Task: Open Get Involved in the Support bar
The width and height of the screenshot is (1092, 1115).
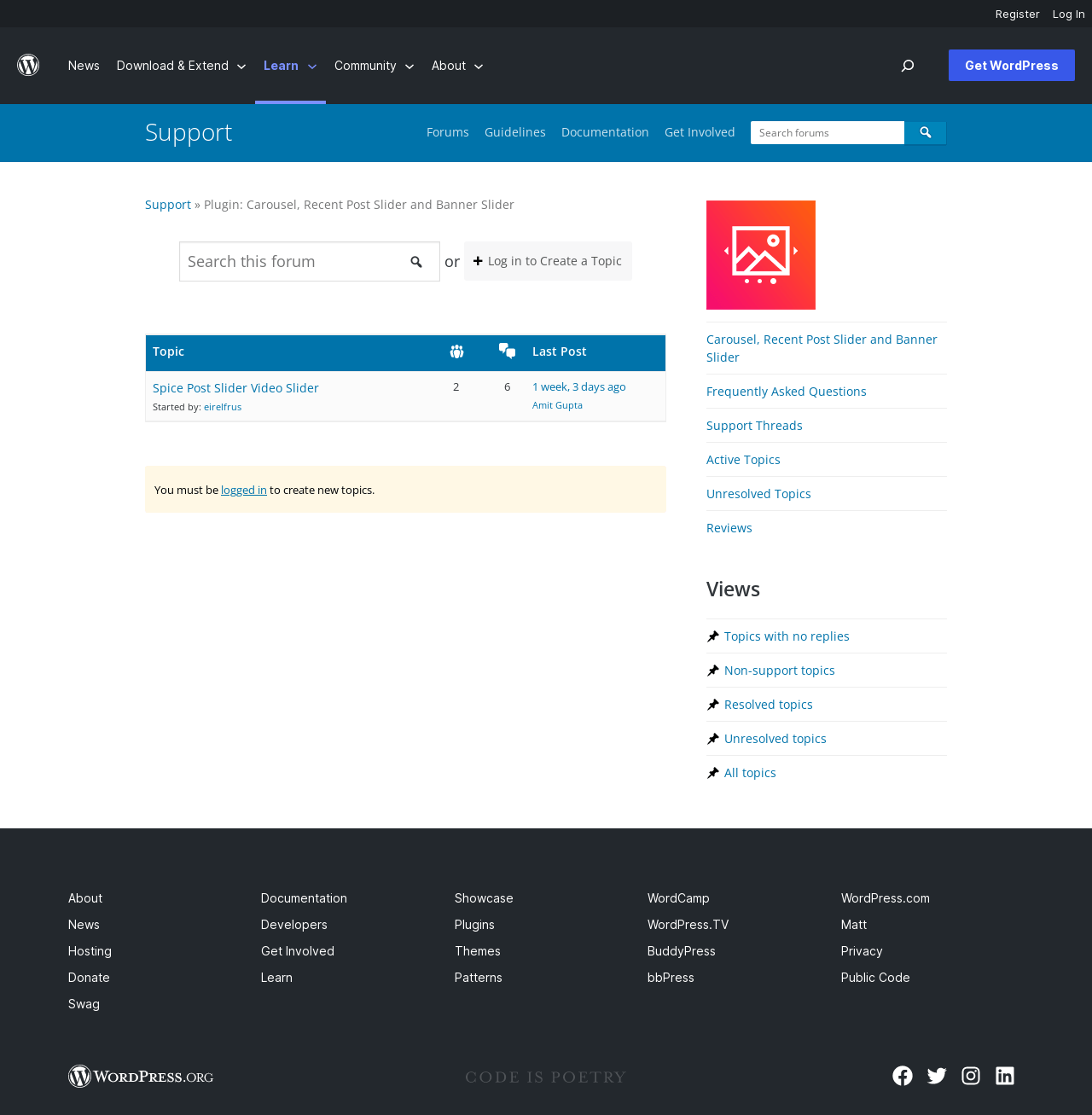Action: coord(700,132)
